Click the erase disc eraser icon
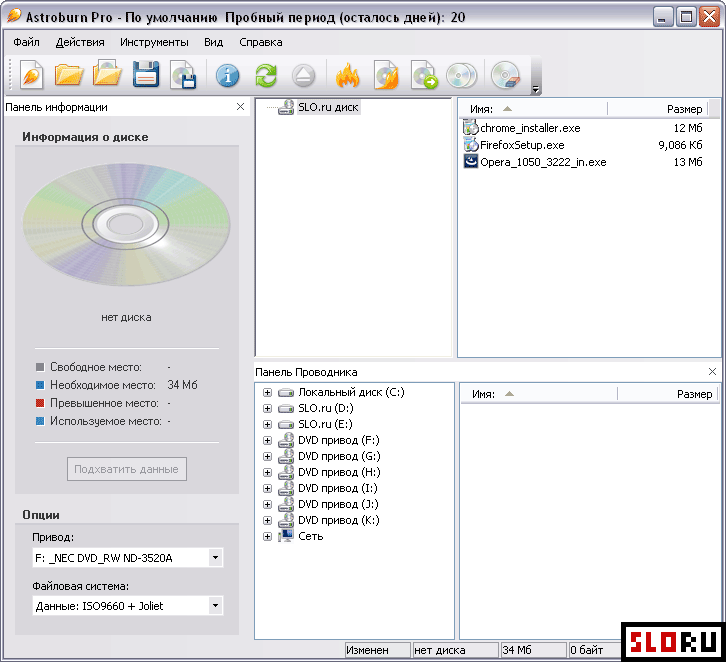726x662 pixels. (x=506, y=75)
